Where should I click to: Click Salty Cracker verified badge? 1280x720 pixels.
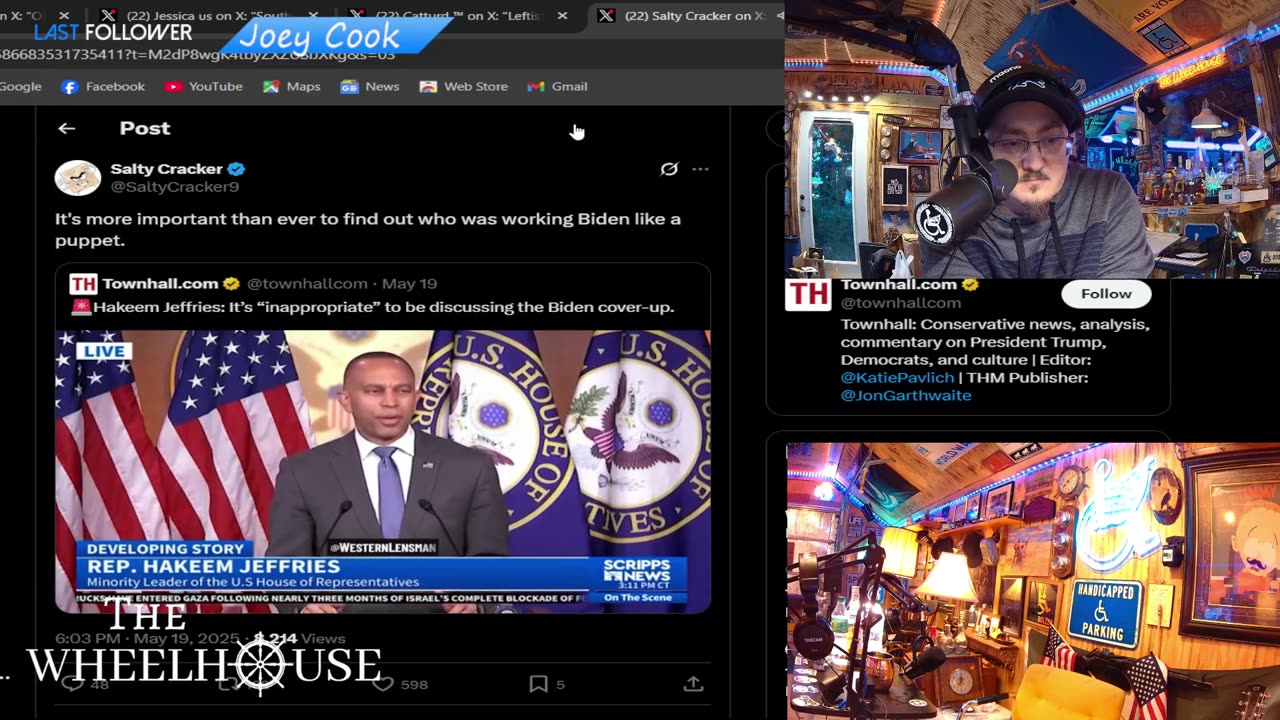pos(237,169)
